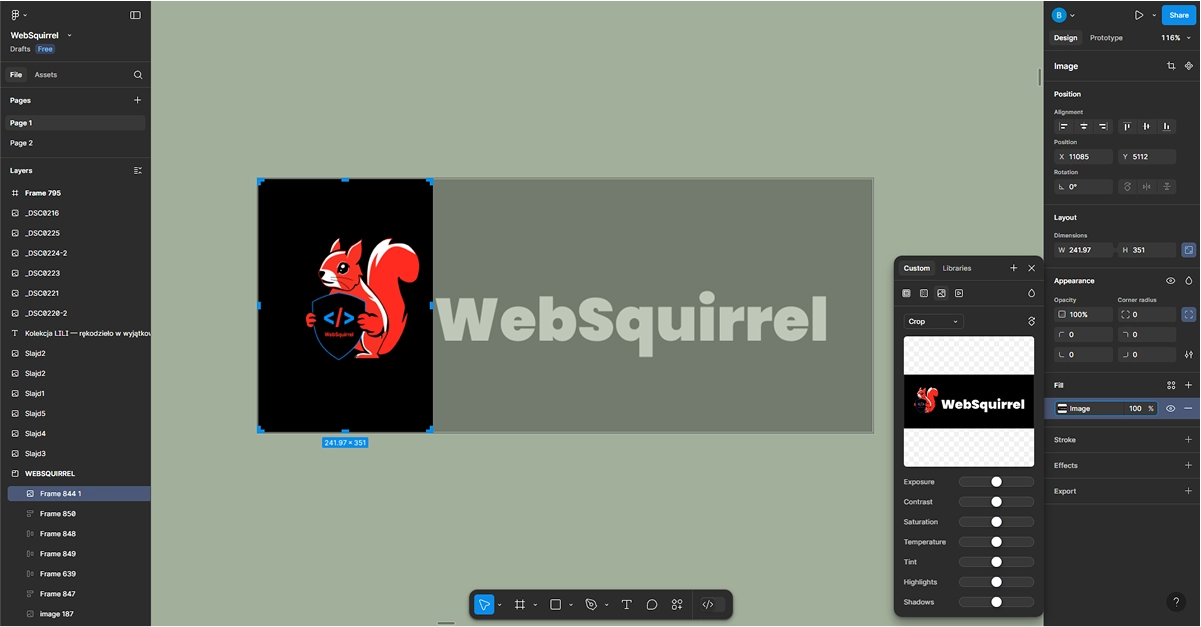Screen dimensions: 1201x627
Task: Select the Move tool in the bottom toolbar
Action: (484, 604)
